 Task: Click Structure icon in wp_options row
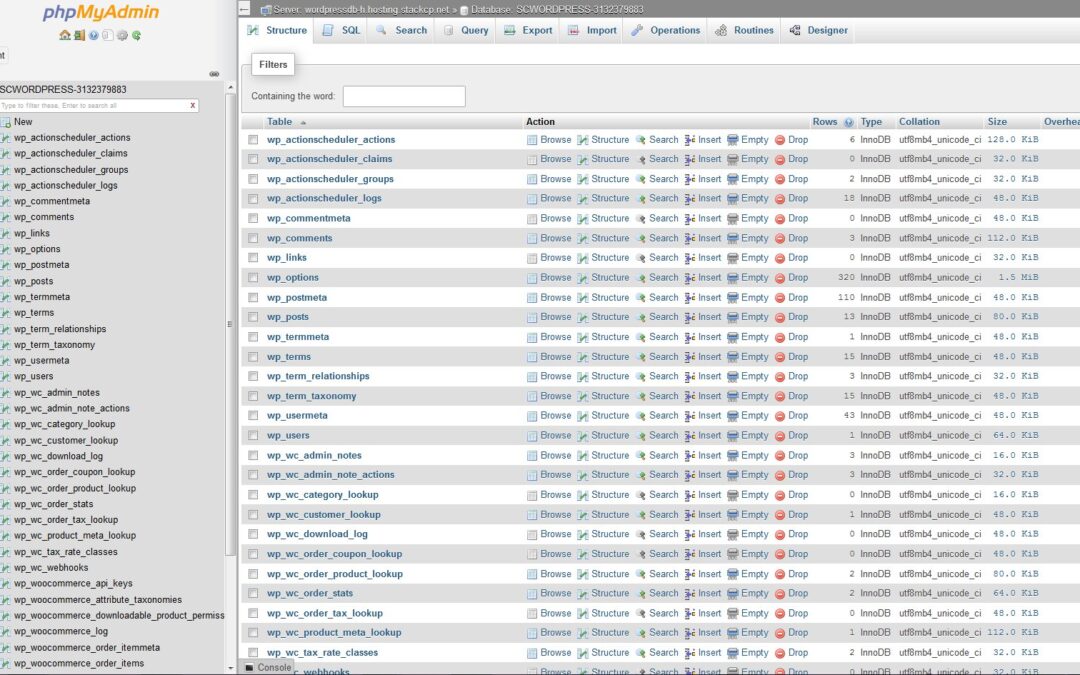click(583, 278)
